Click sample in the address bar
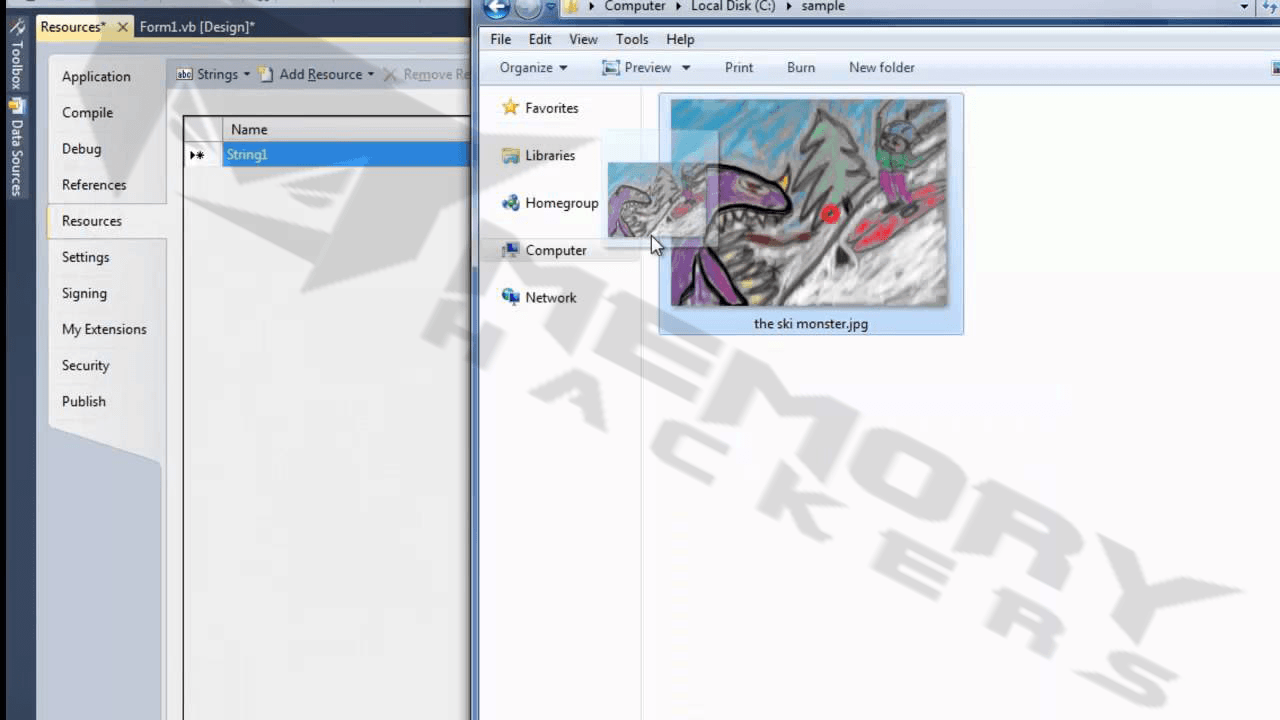 pos(823,7)
